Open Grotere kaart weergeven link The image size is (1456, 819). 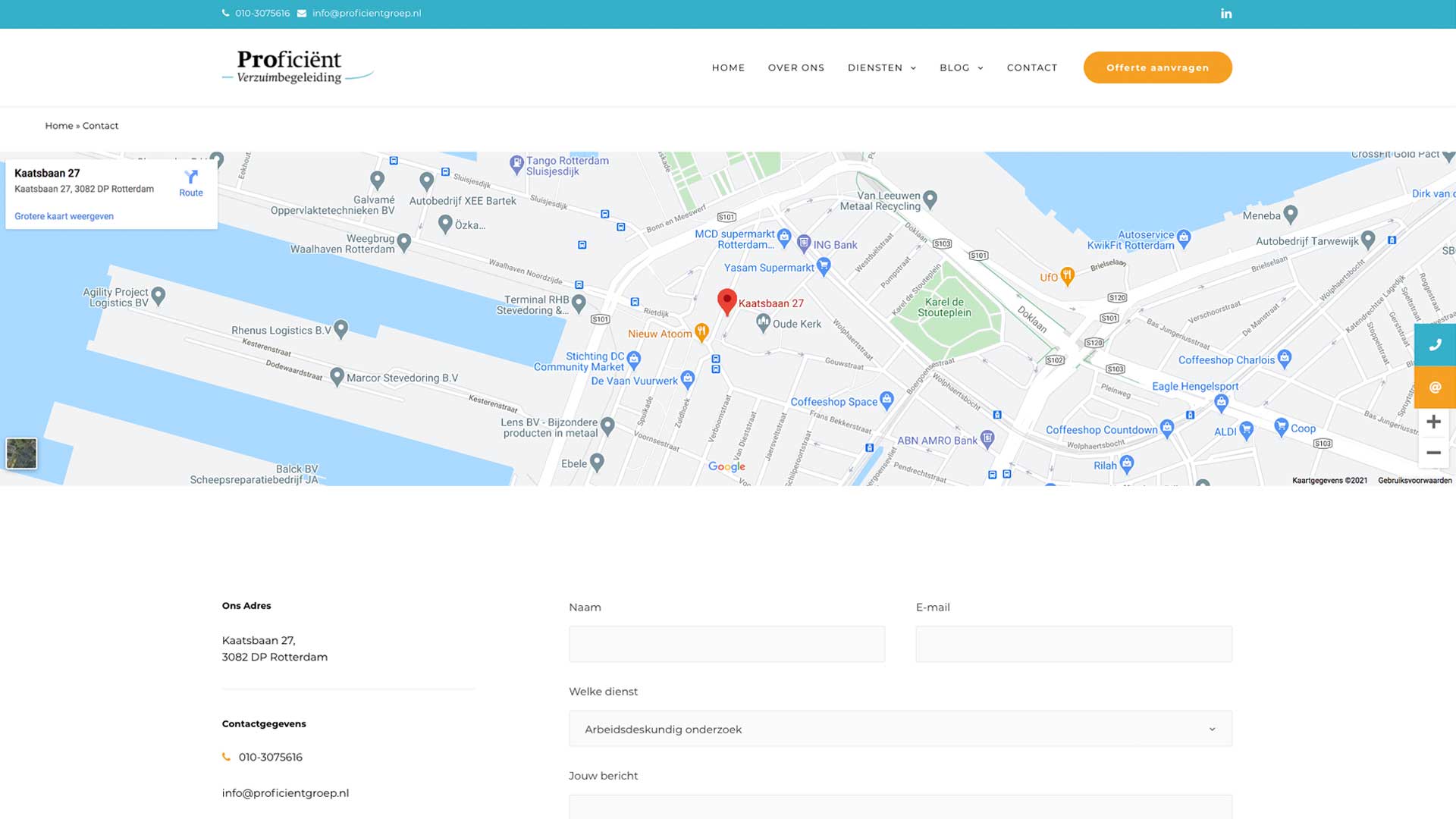(x=64, y=215)
